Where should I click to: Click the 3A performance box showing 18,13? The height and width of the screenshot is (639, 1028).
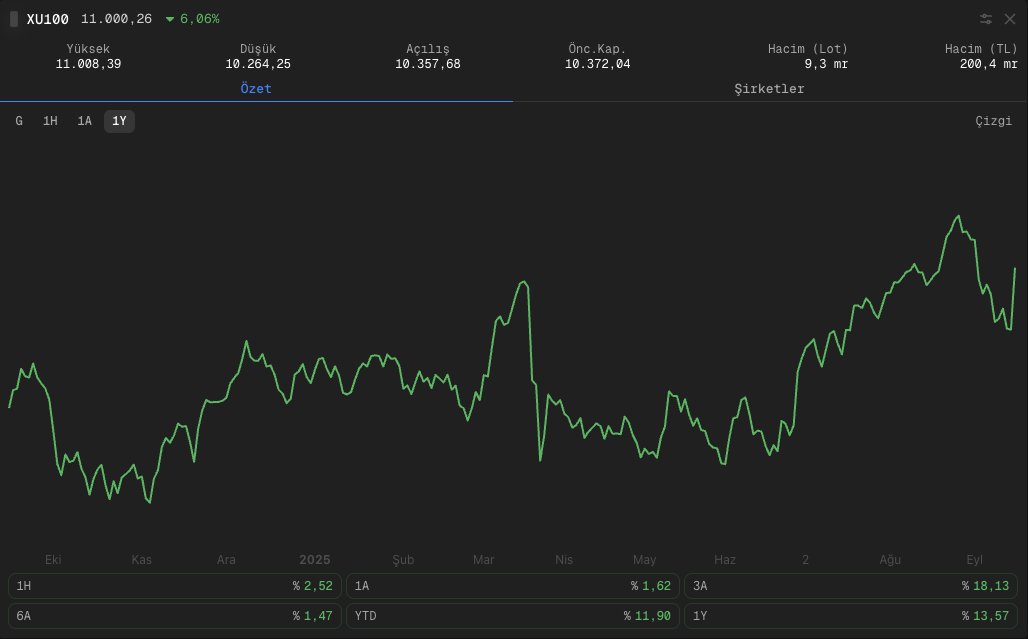tap(851, 586)
